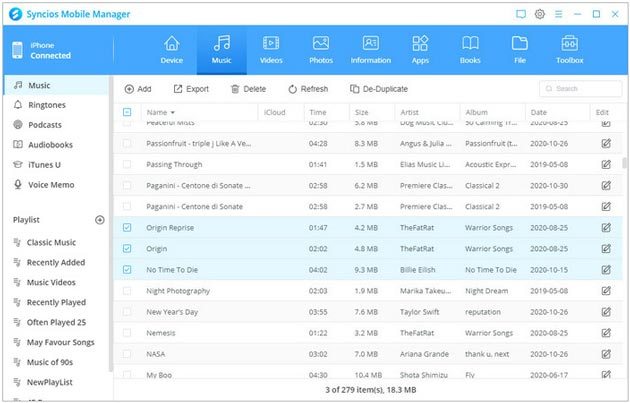Check the Passionfruit song checkbox

(127, 143)
